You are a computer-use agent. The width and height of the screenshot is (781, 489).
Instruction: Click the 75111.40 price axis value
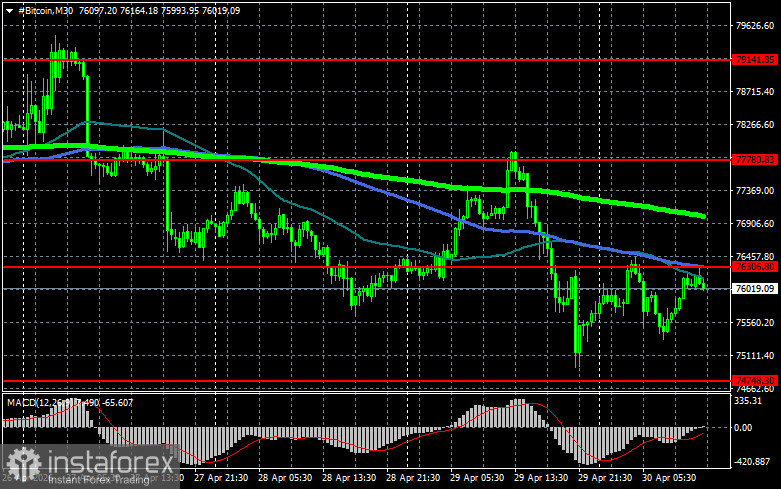(755, 356)
